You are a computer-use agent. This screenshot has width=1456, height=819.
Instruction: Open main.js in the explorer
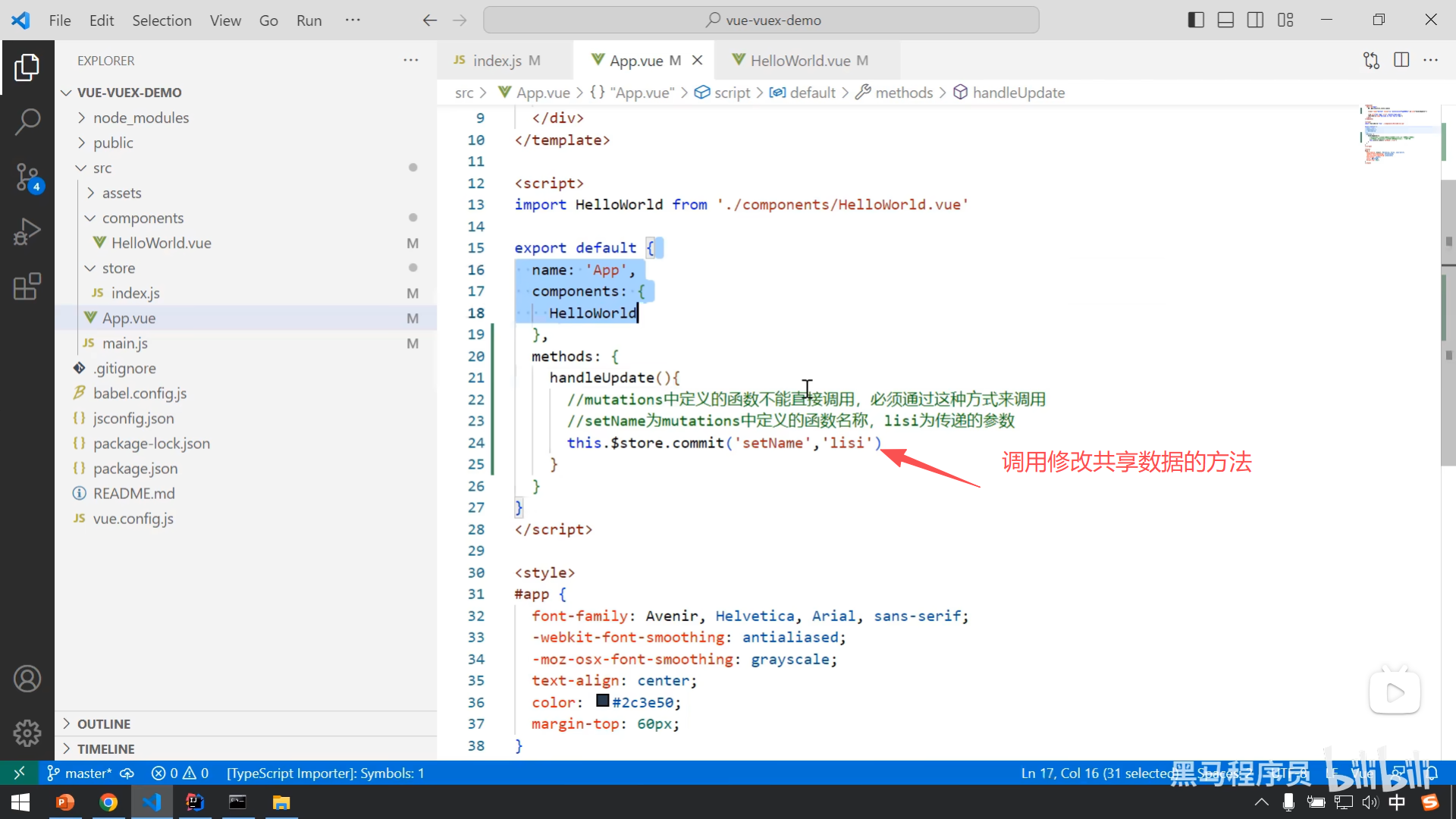coord(125,343)
